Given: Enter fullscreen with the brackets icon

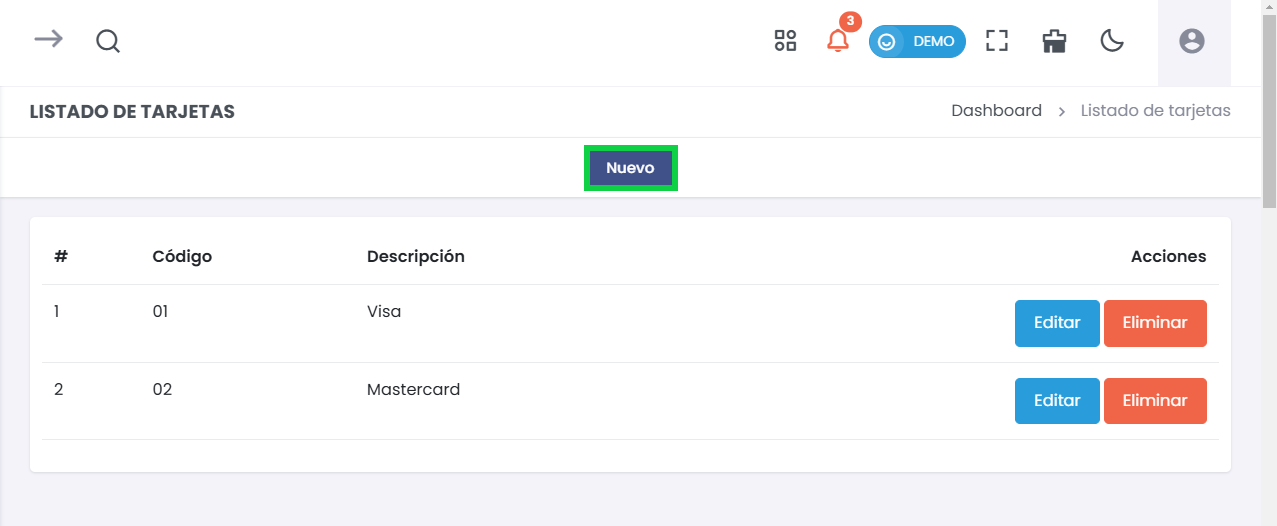Looking at the screenshot, I should pos(996,41).
